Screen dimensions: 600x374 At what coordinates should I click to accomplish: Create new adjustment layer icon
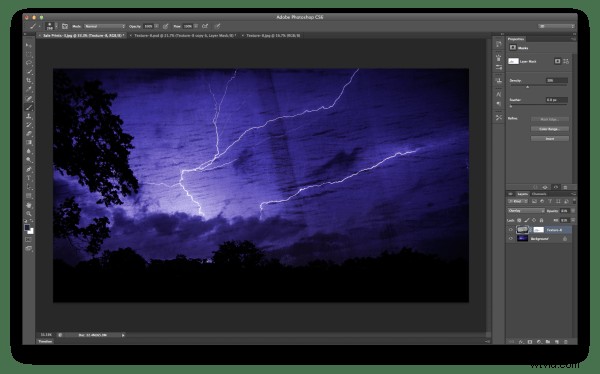[x=539, y=341]
